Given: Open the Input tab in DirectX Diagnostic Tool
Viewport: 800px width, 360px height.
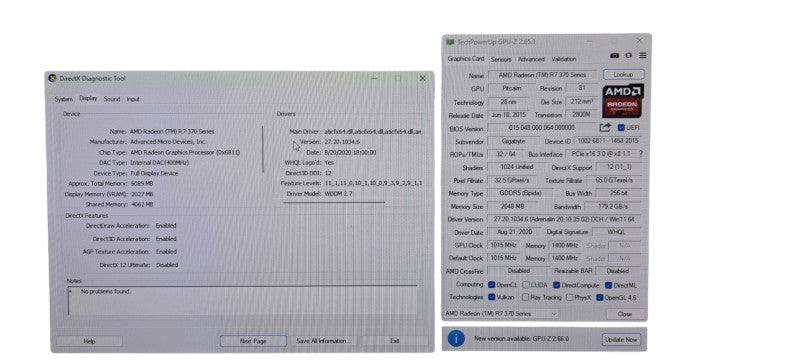Looking at the screenshot, I should [133, 99].
